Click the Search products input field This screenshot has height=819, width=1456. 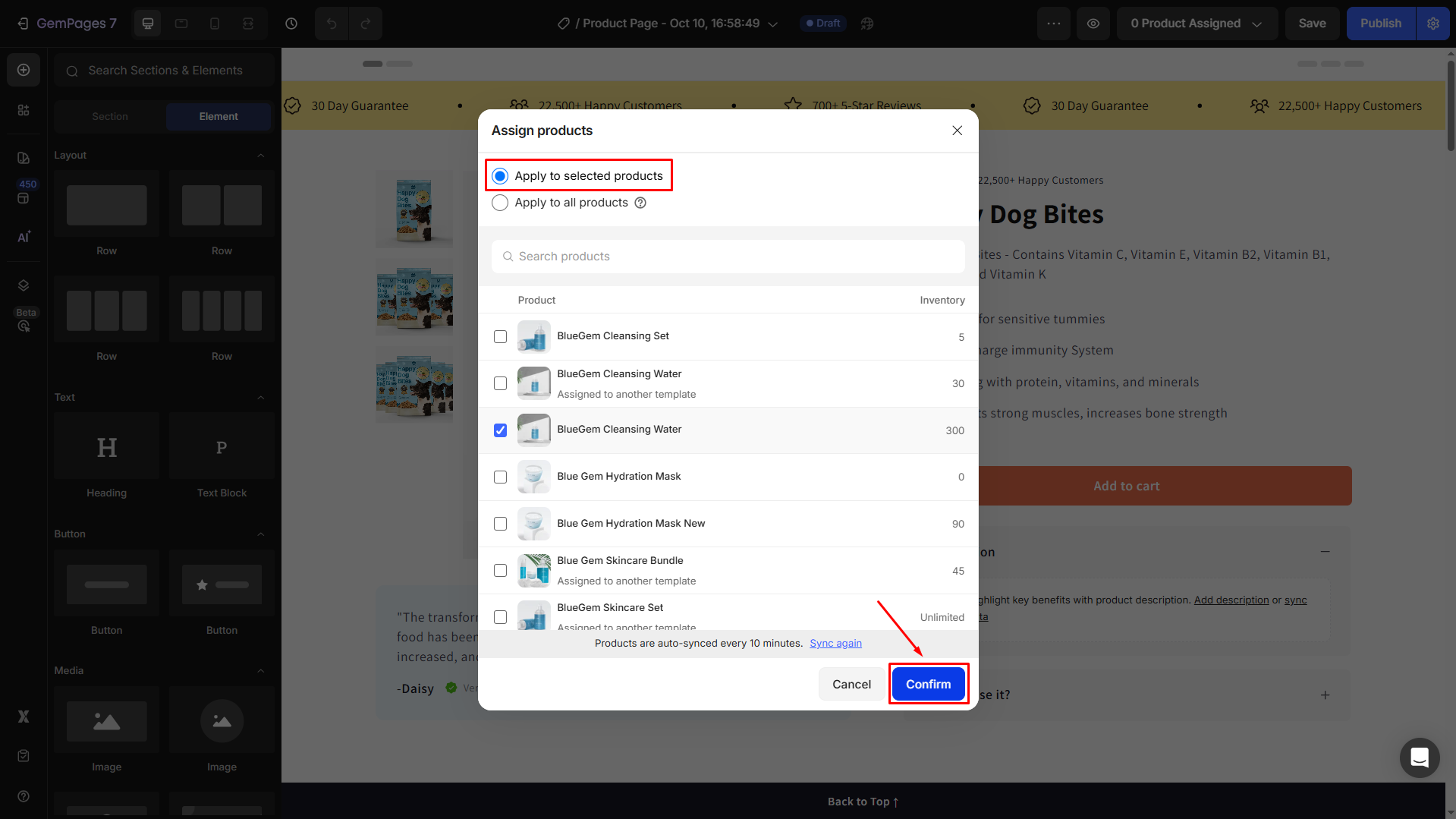pyautogui.click(x=728, y=257)
